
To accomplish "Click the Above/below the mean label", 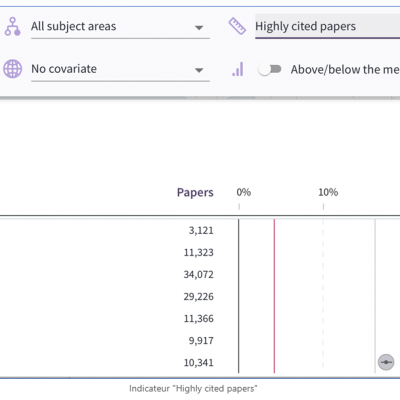I will (345, 69).
